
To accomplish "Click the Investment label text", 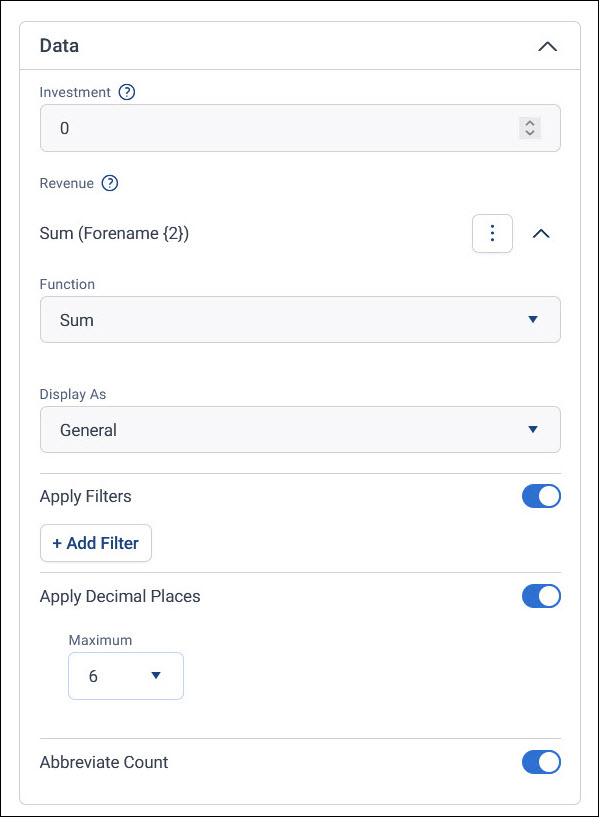I will (x=75, y=92).
